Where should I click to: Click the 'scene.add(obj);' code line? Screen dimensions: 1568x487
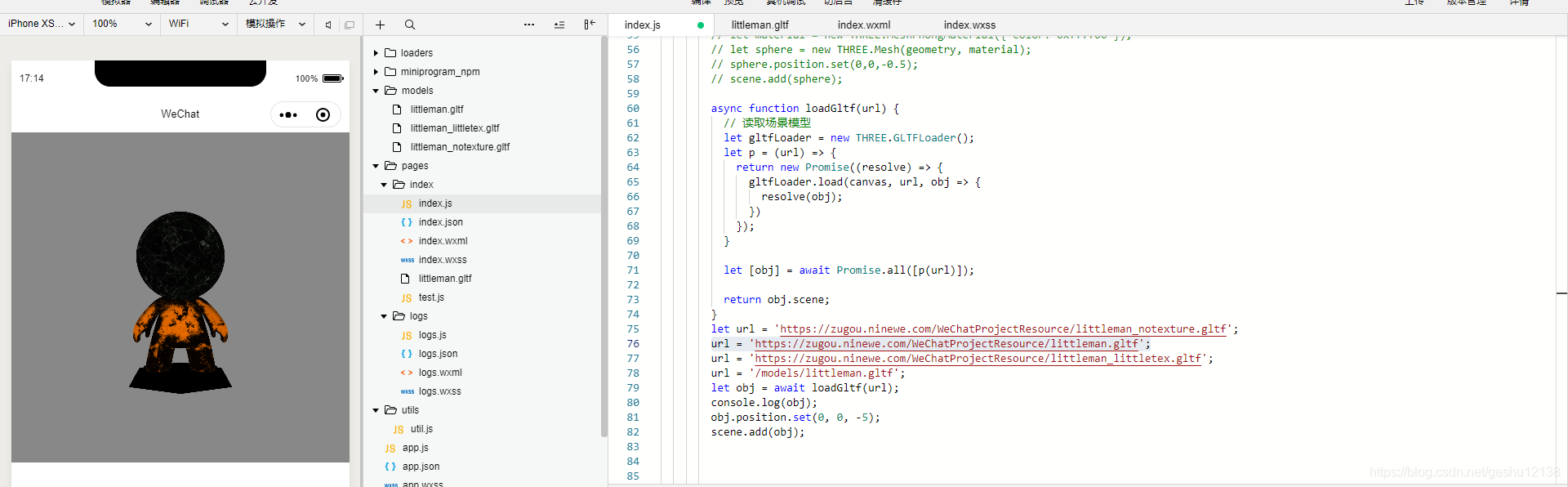(758, 432)
